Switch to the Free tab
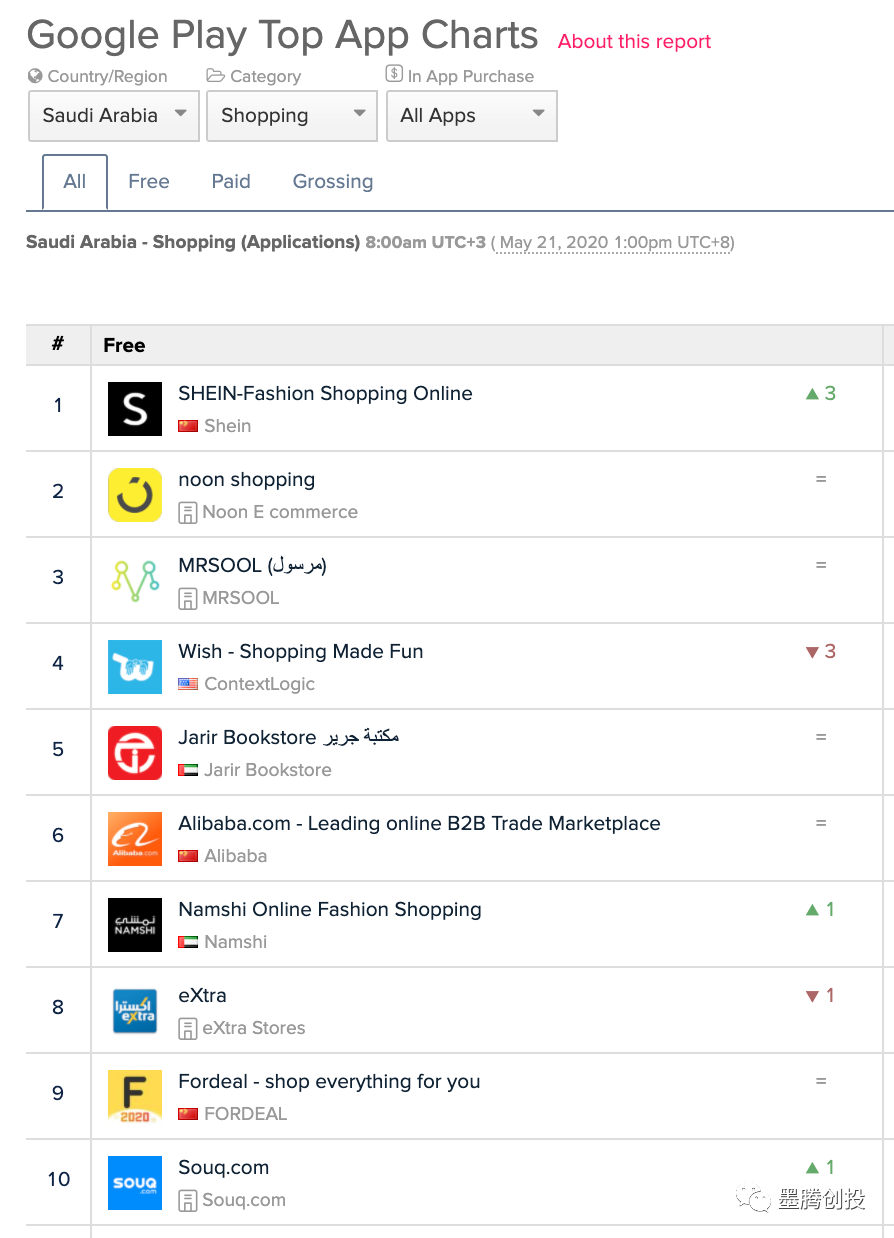This screenshot has width=894, height=1238. pos(148,182)
